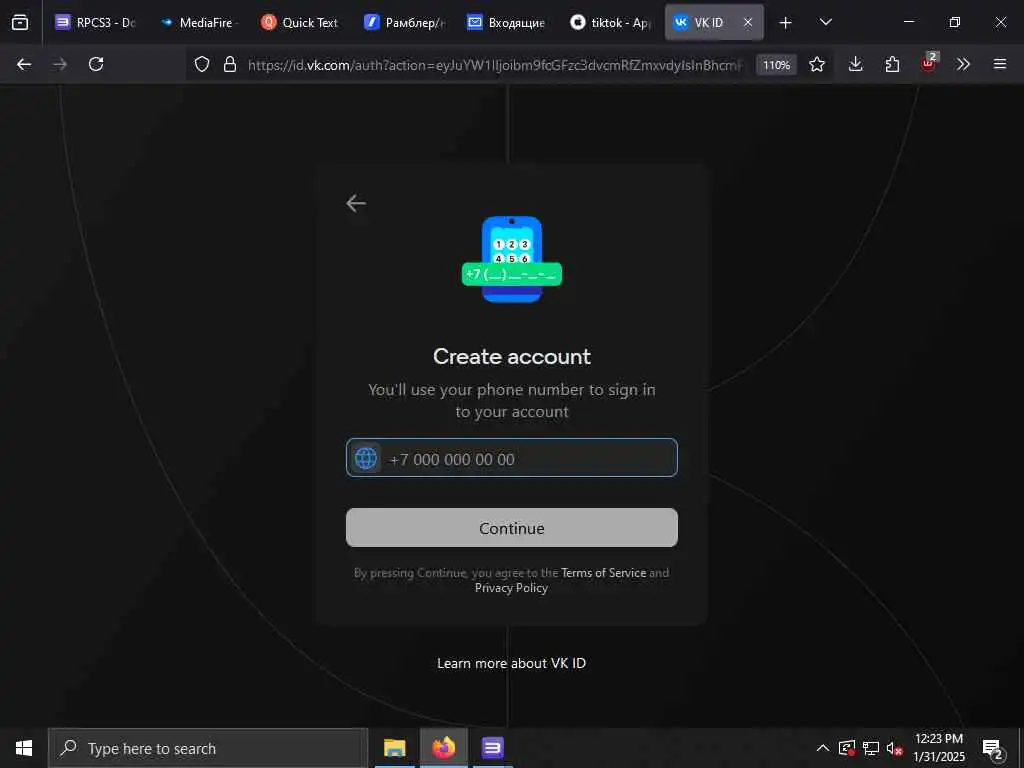
Task: Open the Windows Start menu
Action: 24,748
